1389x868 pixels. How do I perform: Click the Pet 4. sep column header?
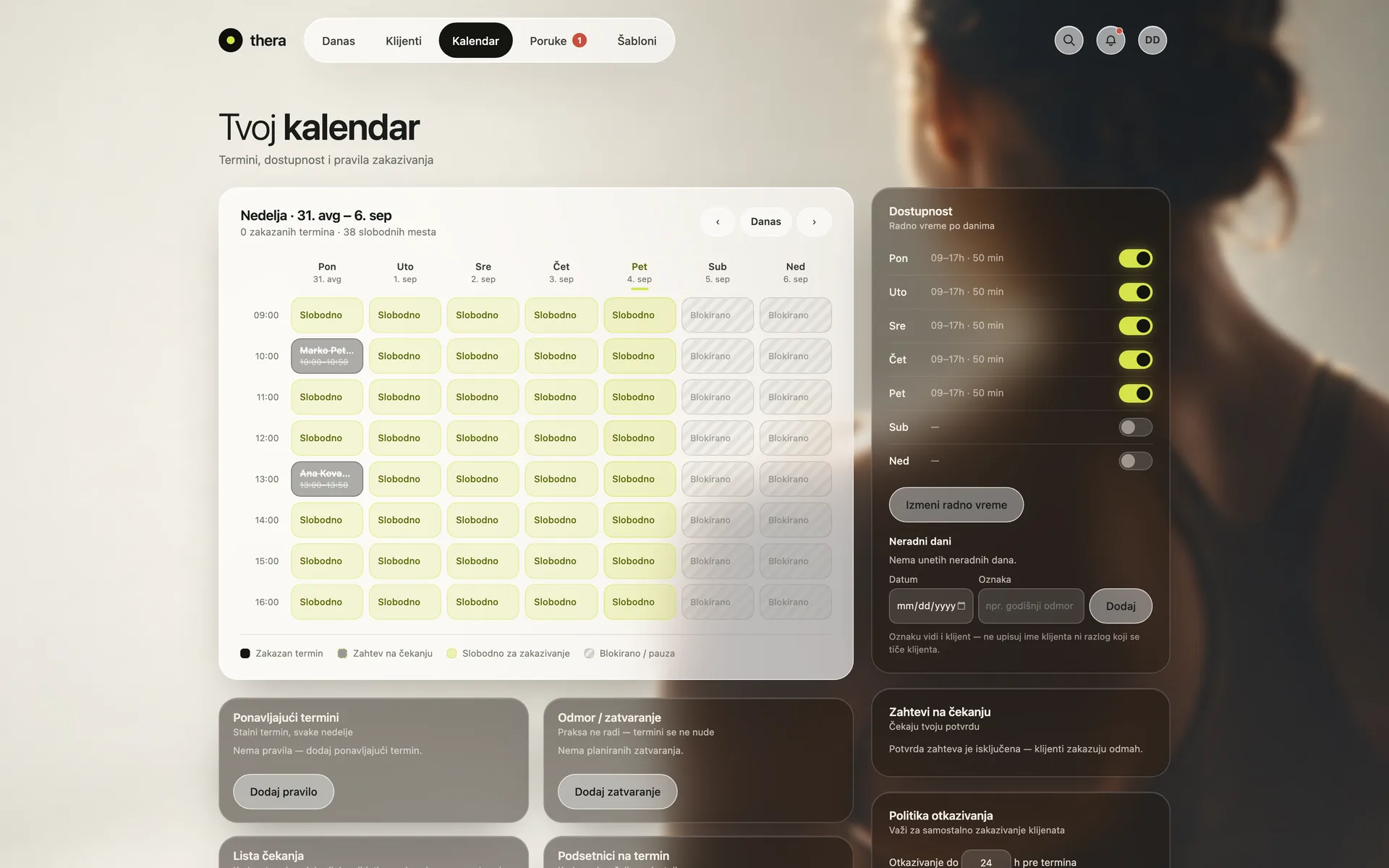640,273
